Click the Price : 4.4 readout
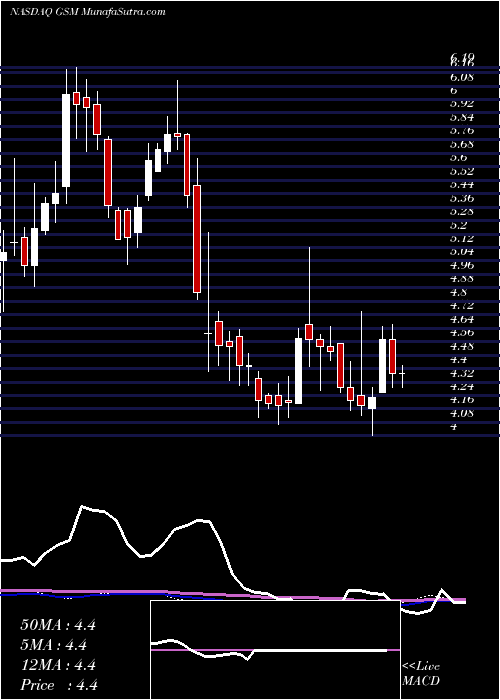This screenshot has width=500, height=700. (59, 685)
